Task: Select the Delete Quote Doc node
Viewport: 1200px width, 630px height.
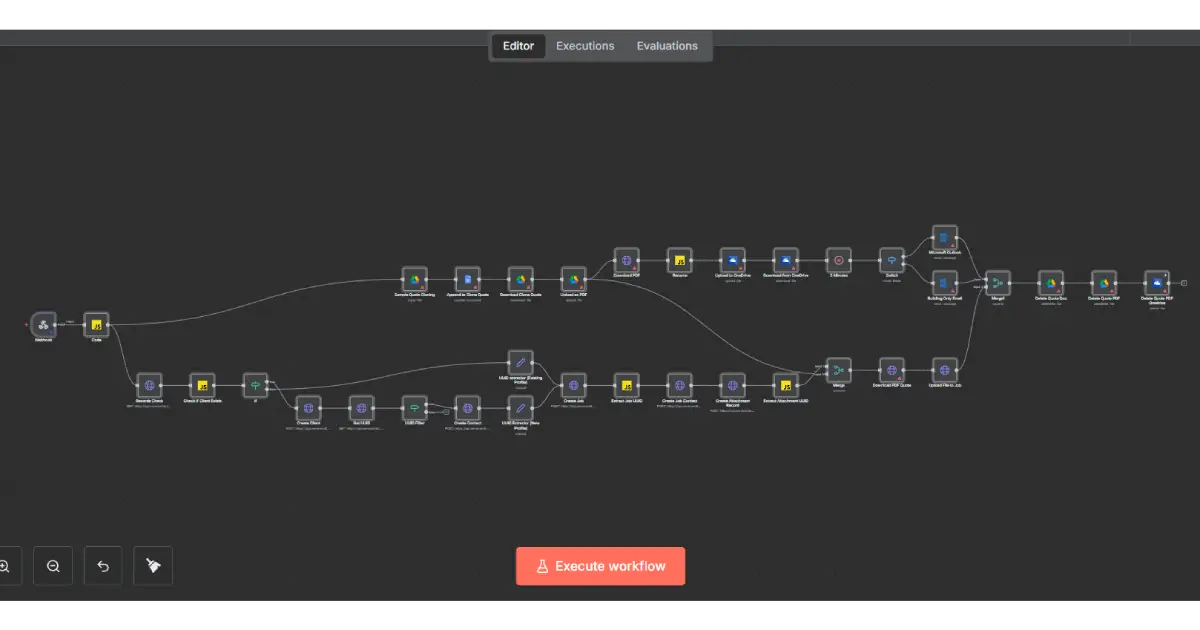Action: tap(1050, 283)
